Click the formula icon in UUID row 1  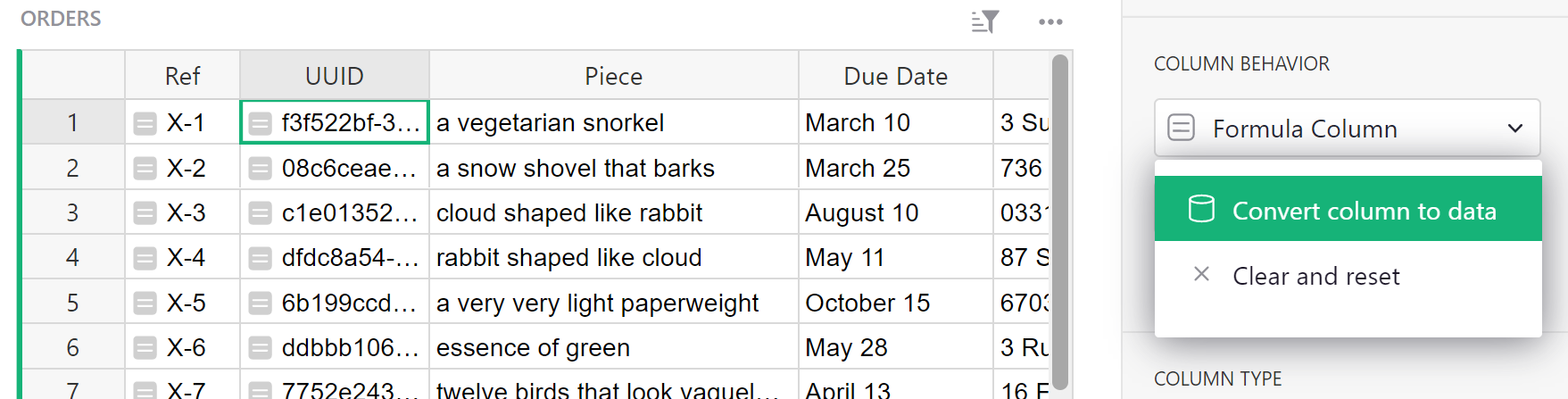260,123
